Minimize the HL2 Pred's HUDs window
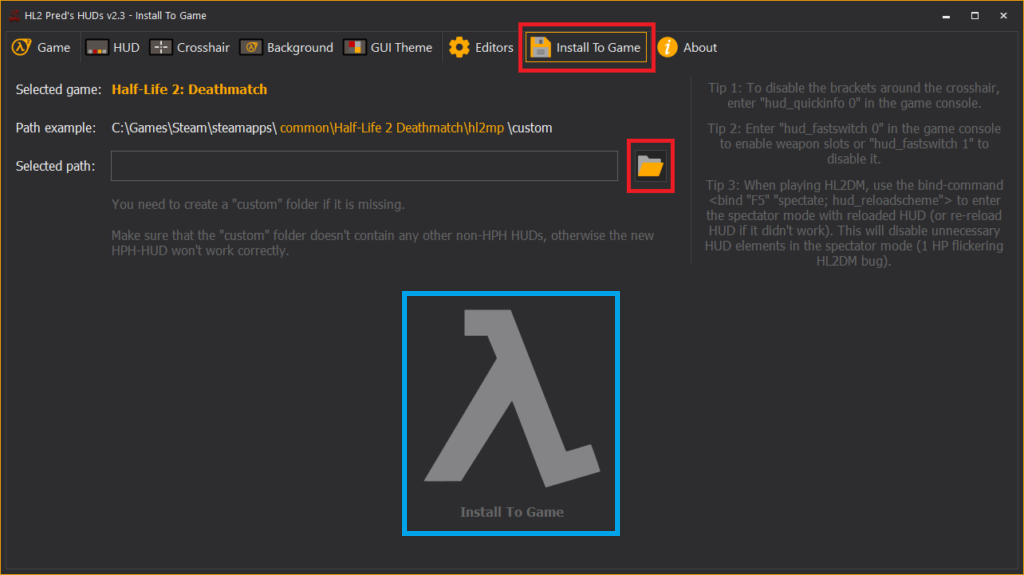 click(946, 16)
